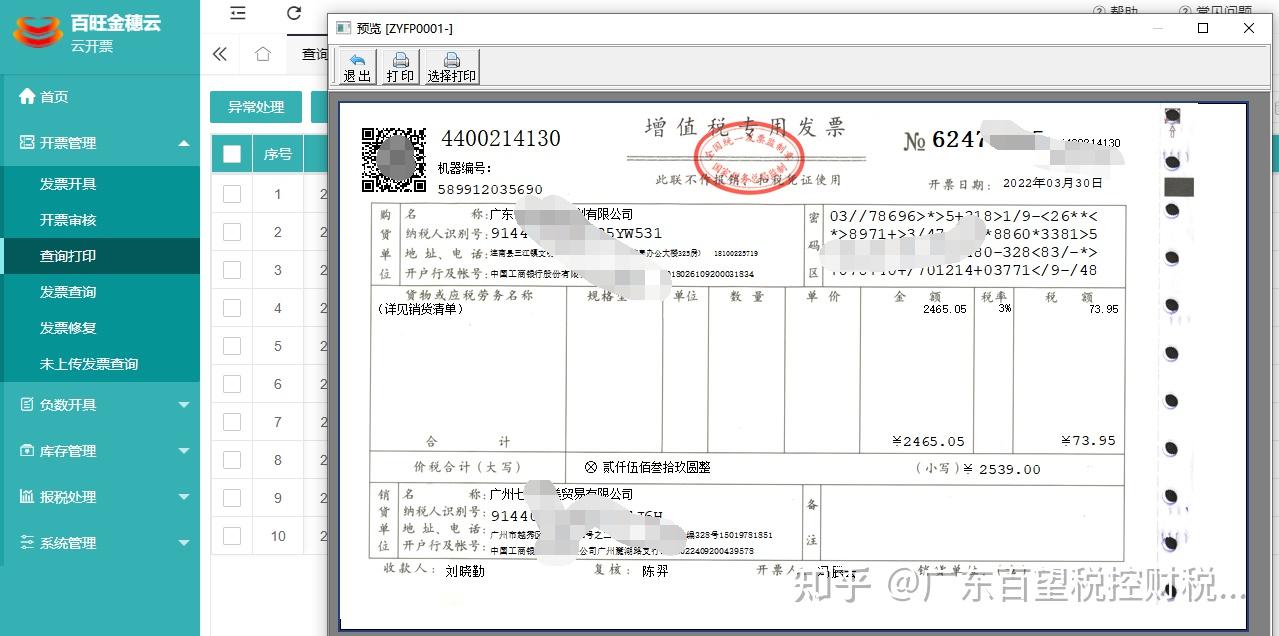Open 发票修复 in sidebar

pyautogui.click(x=100, y=328)
